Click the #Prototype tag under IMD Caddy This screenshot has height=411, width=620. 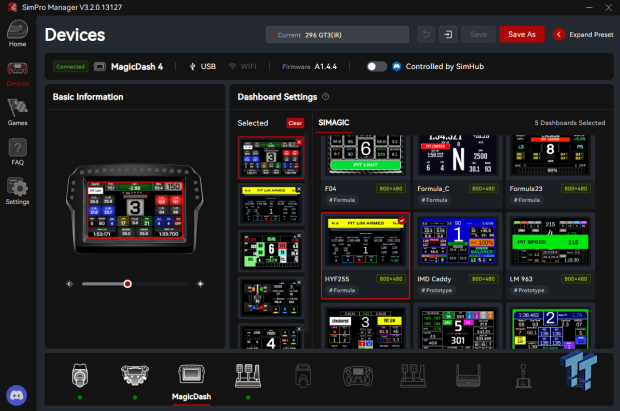point(437,290)
